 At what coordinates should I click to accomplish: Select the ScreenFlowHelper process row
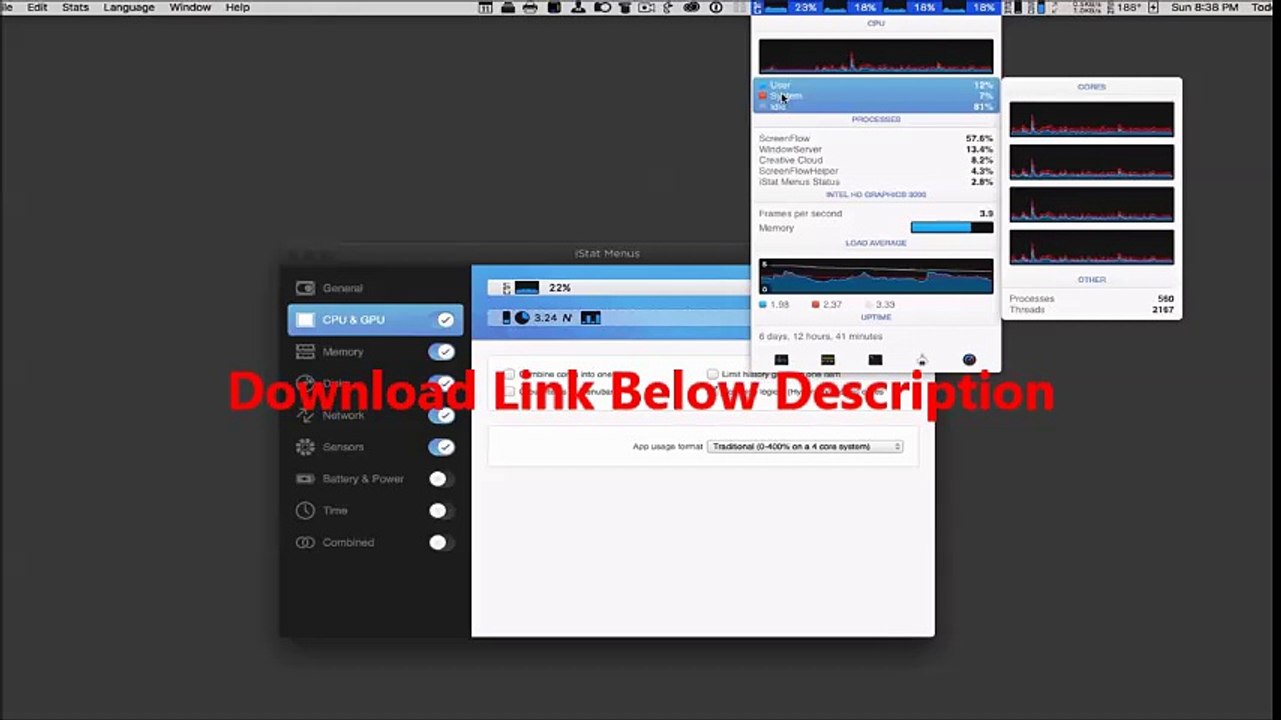[x=876, y=172]
